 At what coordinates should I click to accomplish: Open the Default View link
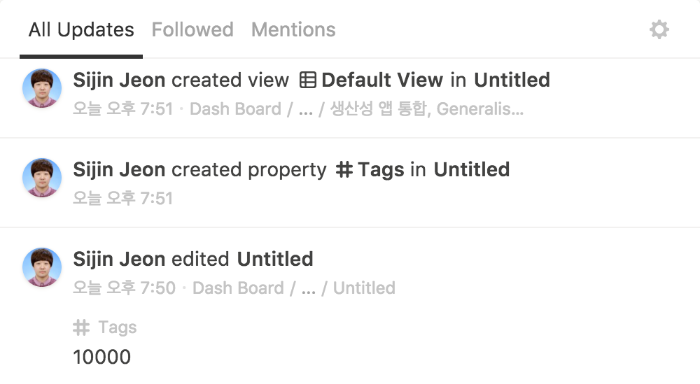click(382, 80)
